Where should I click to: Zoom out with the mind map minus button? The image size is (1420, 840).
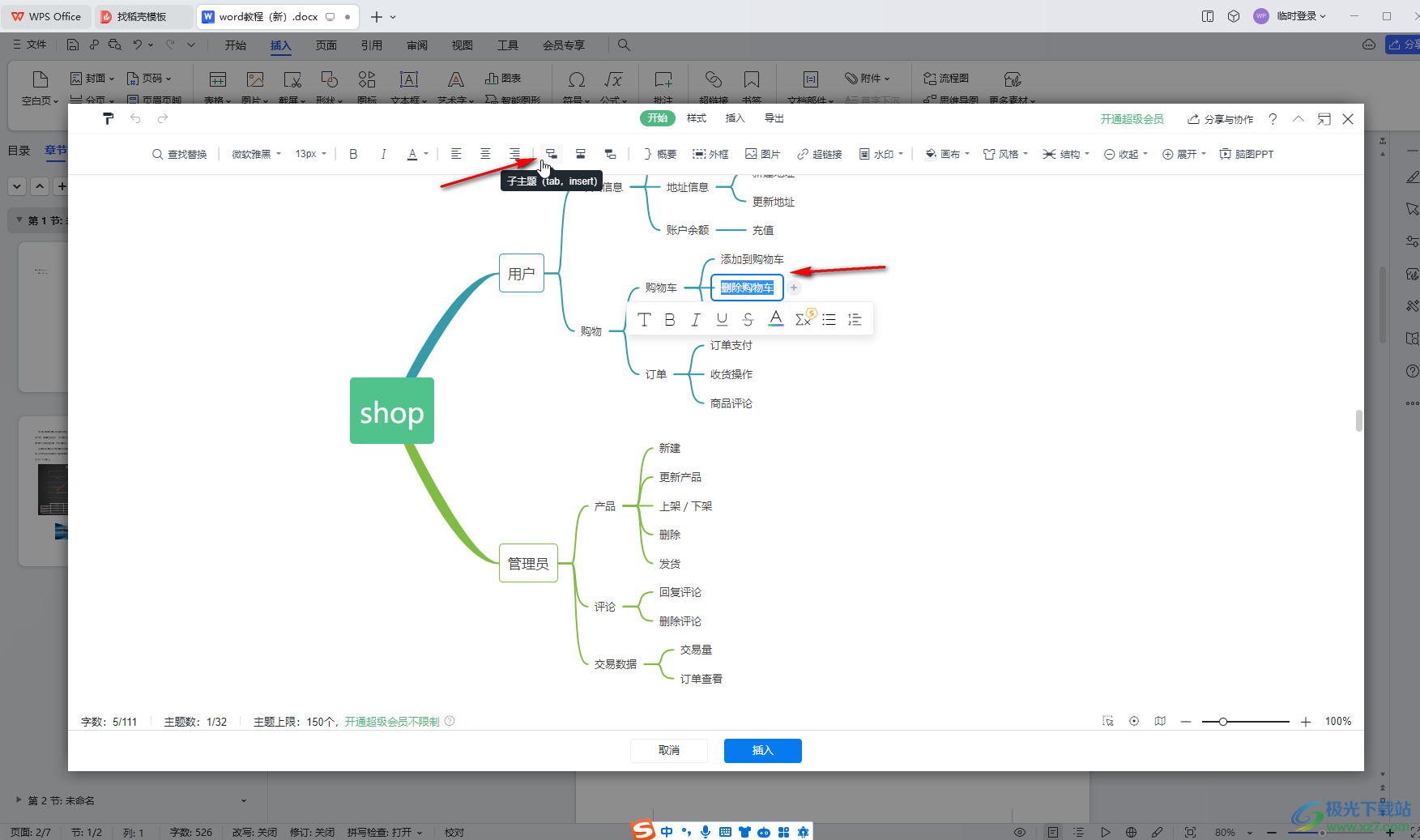(1186, 721)
